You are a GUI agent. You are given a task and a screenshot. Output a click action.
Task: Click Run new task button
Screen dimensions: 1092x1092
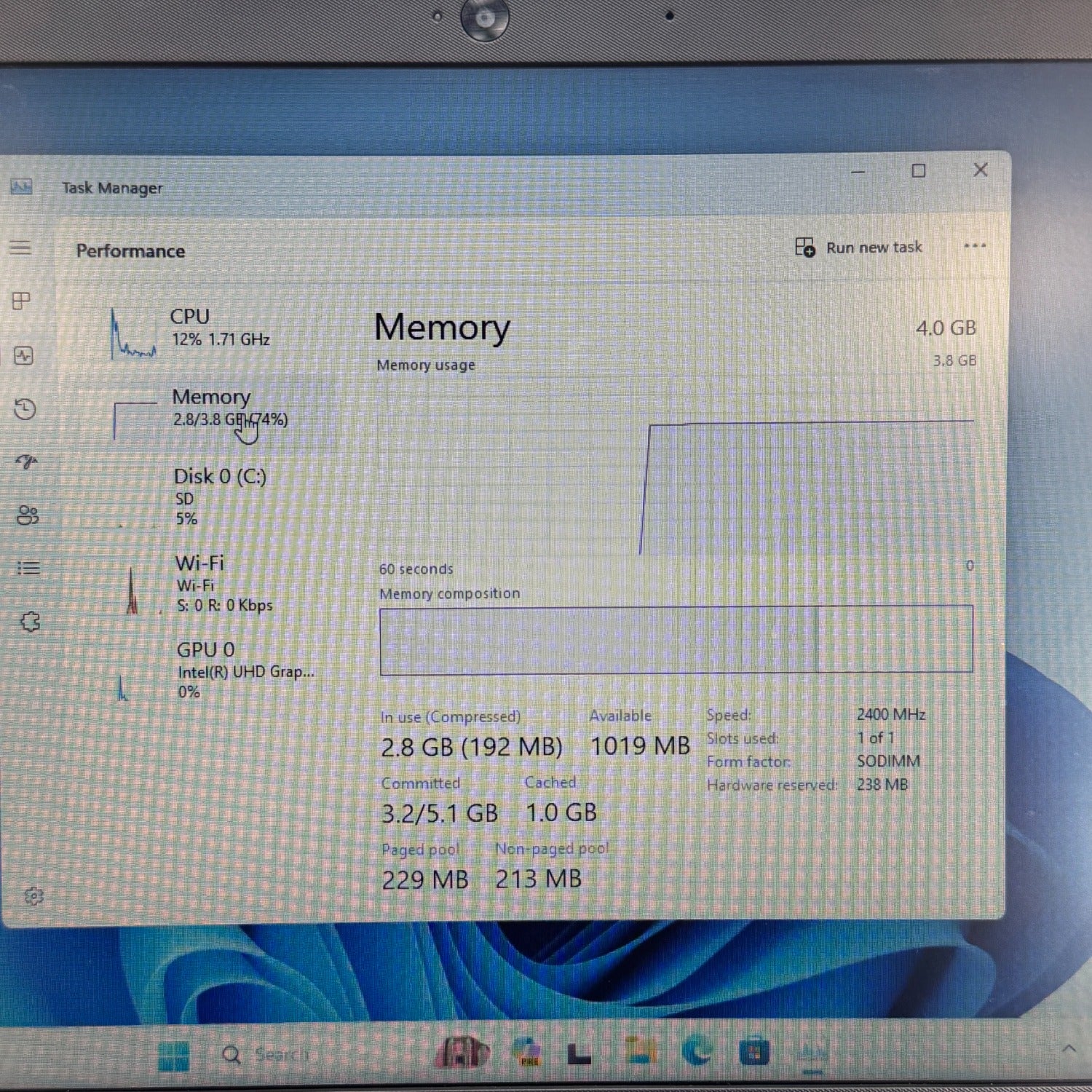coord(859,248)
